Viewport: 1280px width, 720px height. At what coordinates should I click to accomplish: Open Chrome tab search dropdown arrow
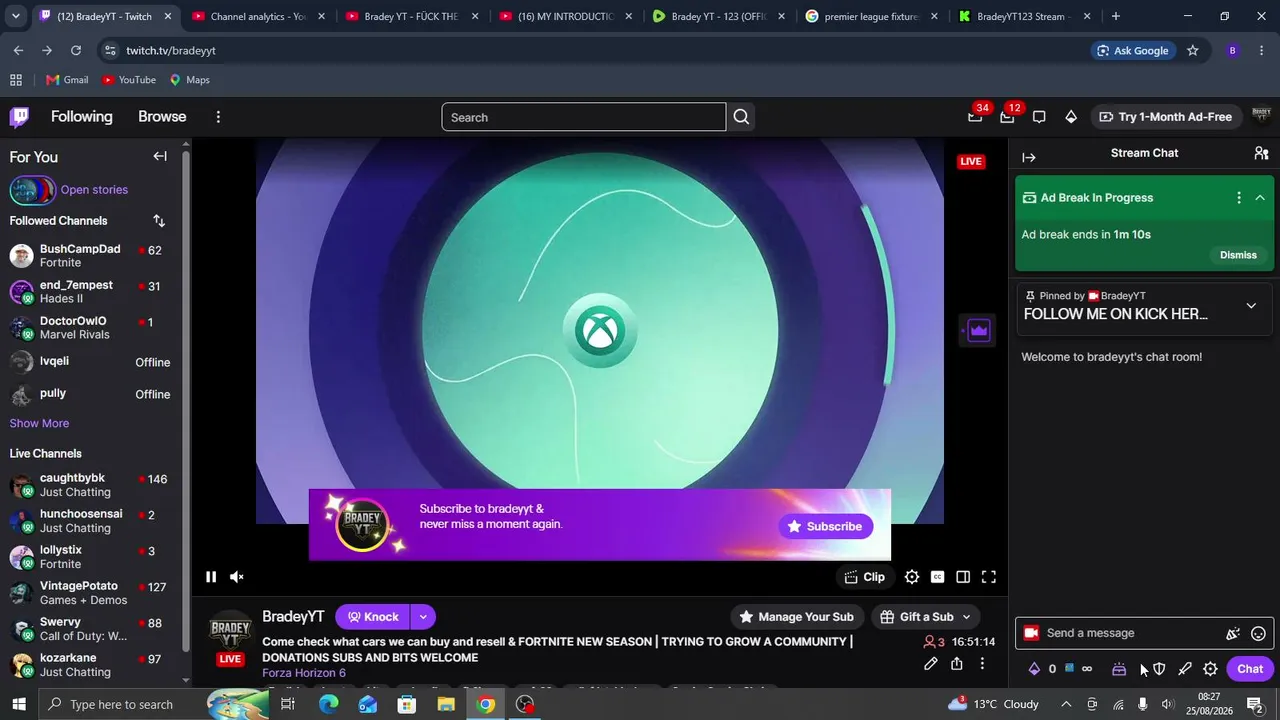tap(15, 16)
